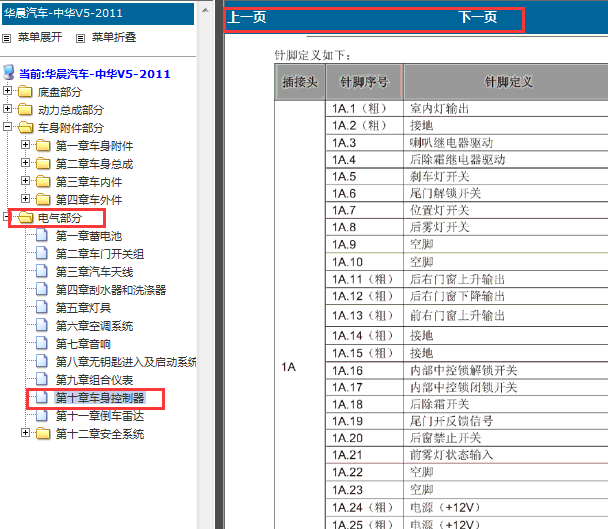Viewport: 608px width, 529px height.
Task: Click page icon for 第十章车身控制器
Action: (42, 397)
